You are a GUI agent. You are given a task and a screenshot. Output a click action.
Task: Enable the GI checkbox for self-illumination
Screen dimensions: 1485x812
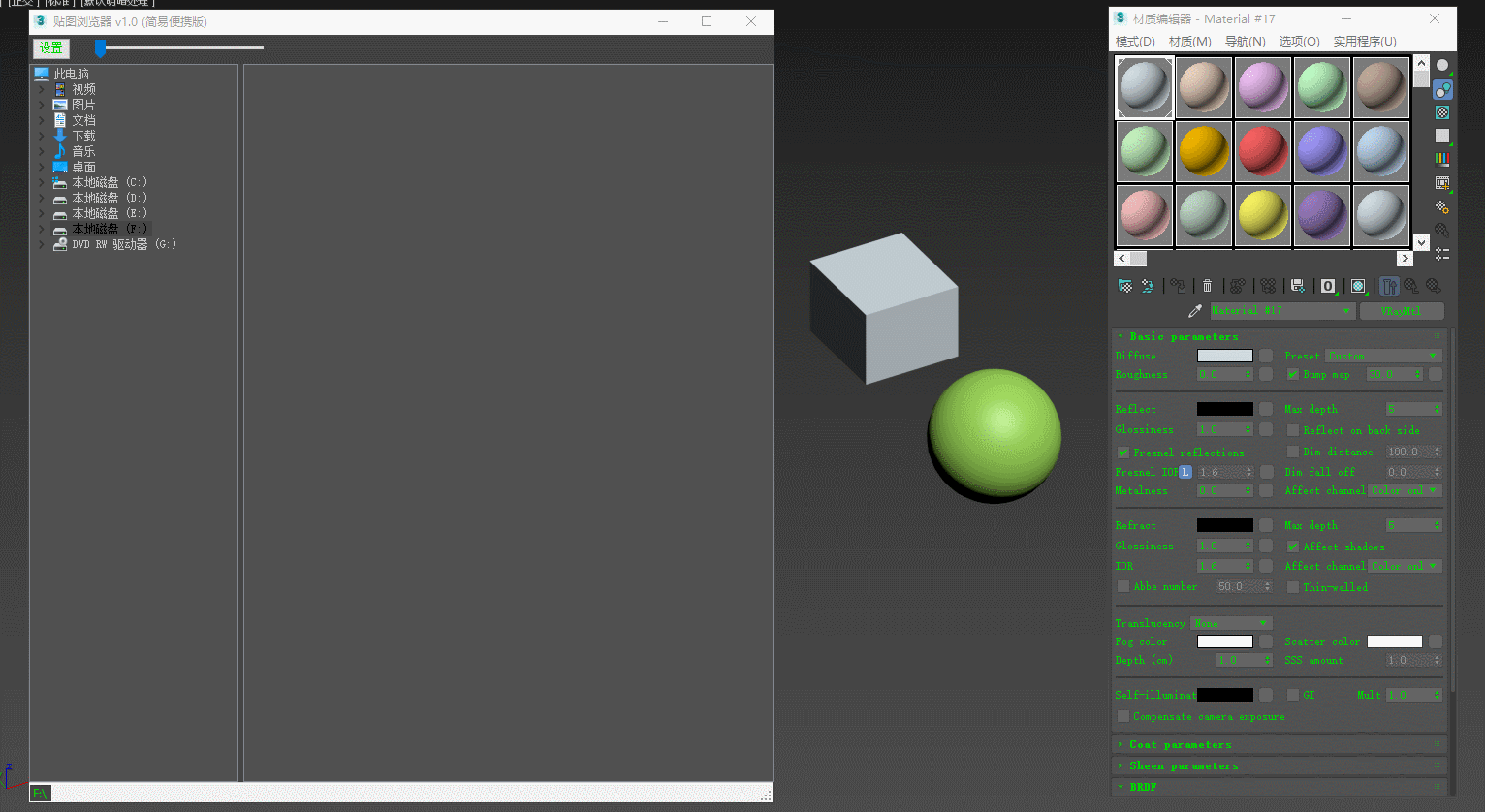pyautogui.click(x=1292, y=695)
